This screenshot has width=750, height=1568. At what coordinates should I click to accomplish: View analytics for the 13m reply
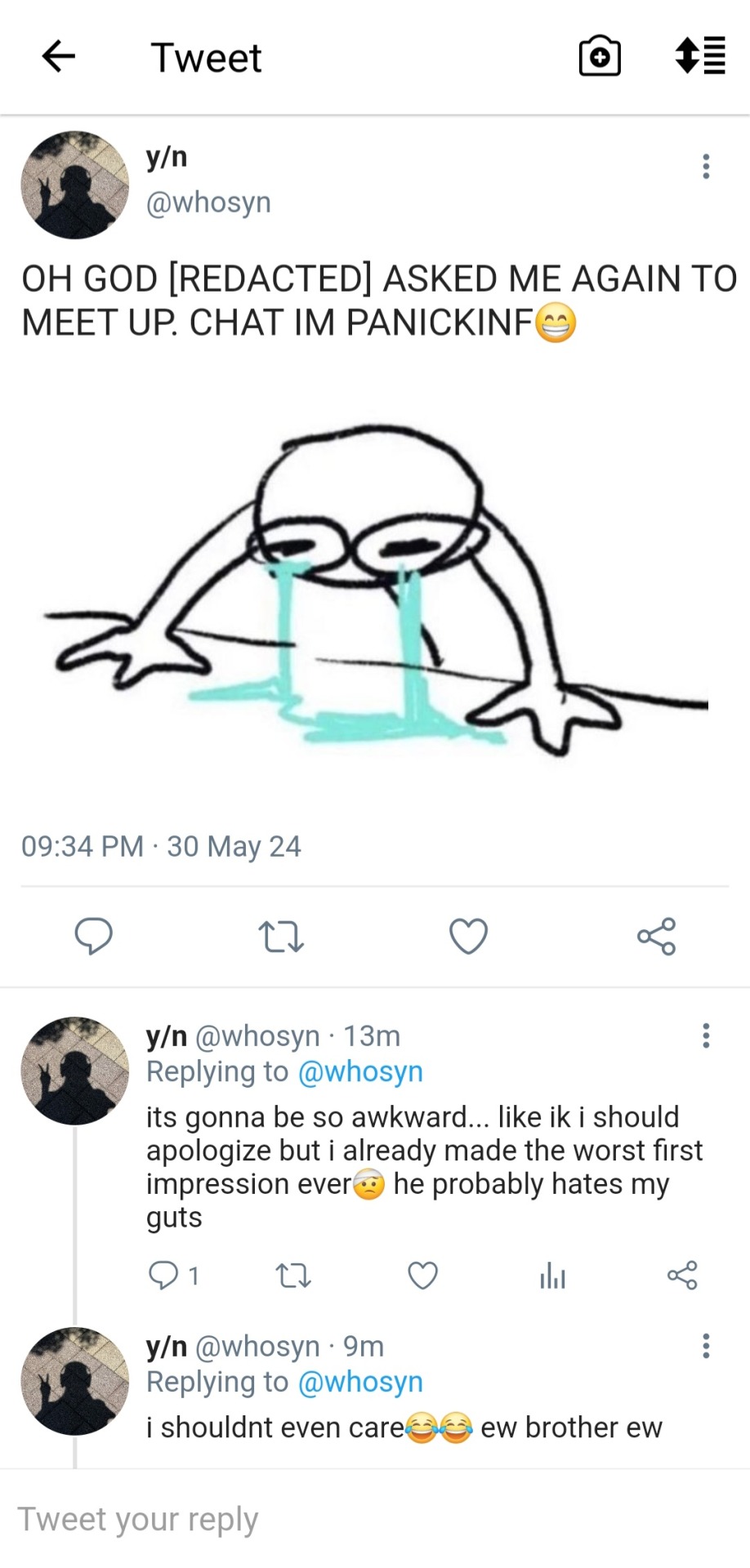552,1275
